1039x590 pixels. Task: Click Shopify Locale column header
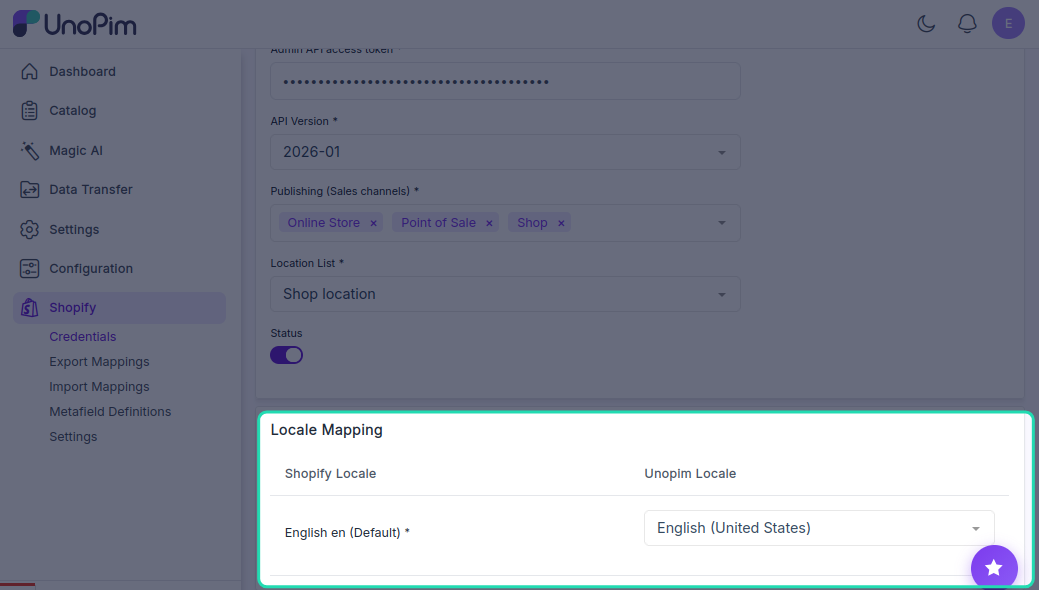331,474
